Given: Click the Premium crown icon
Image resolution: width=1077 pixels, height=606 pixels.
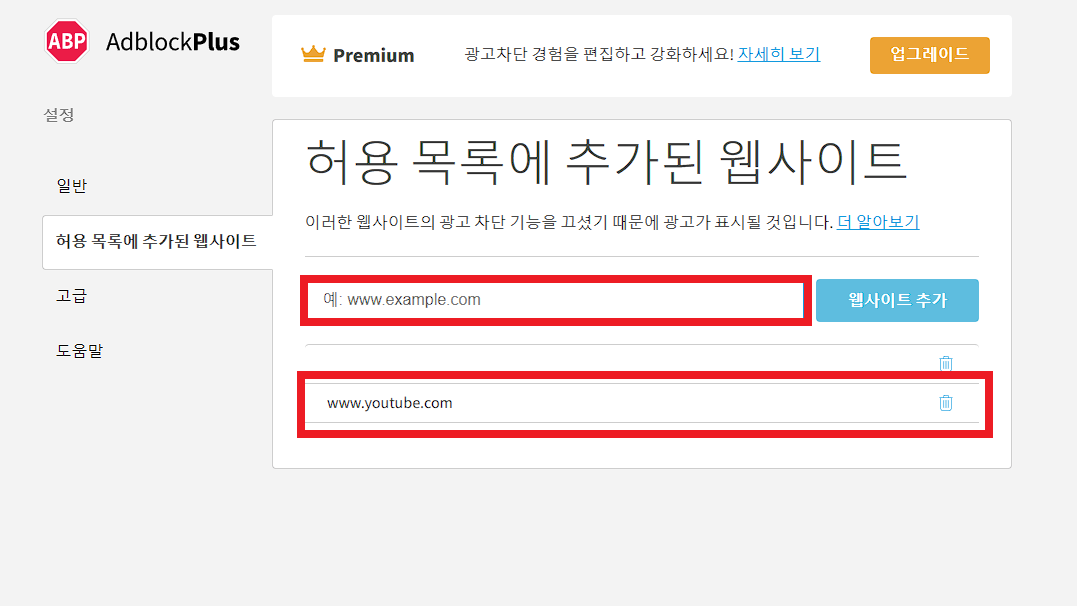Looking at the screenshot, I should point(313,54).
